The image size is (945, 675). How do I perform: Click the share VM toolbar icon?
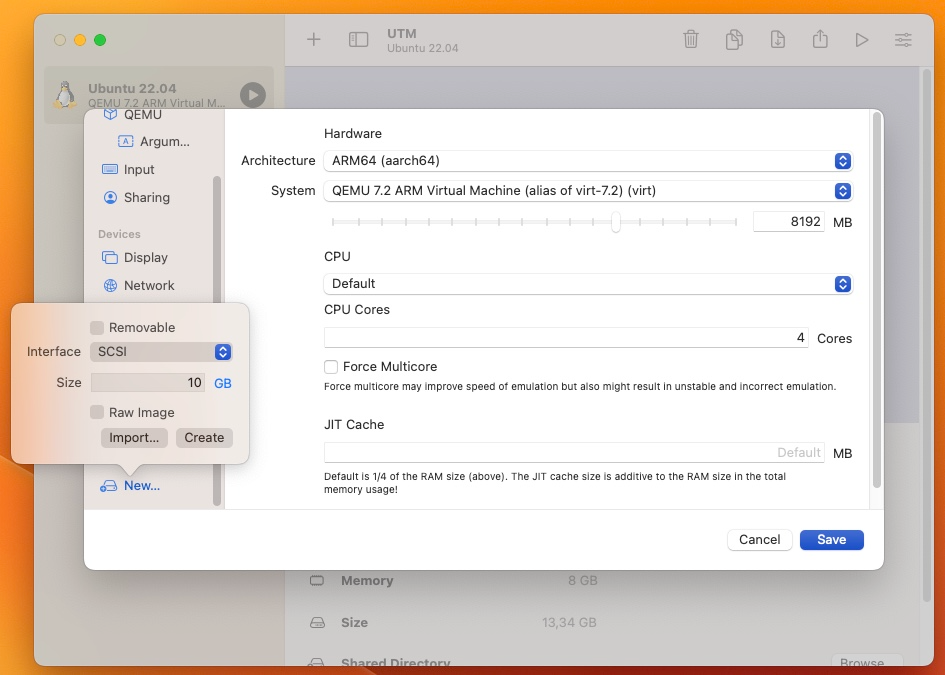point(820,40)
